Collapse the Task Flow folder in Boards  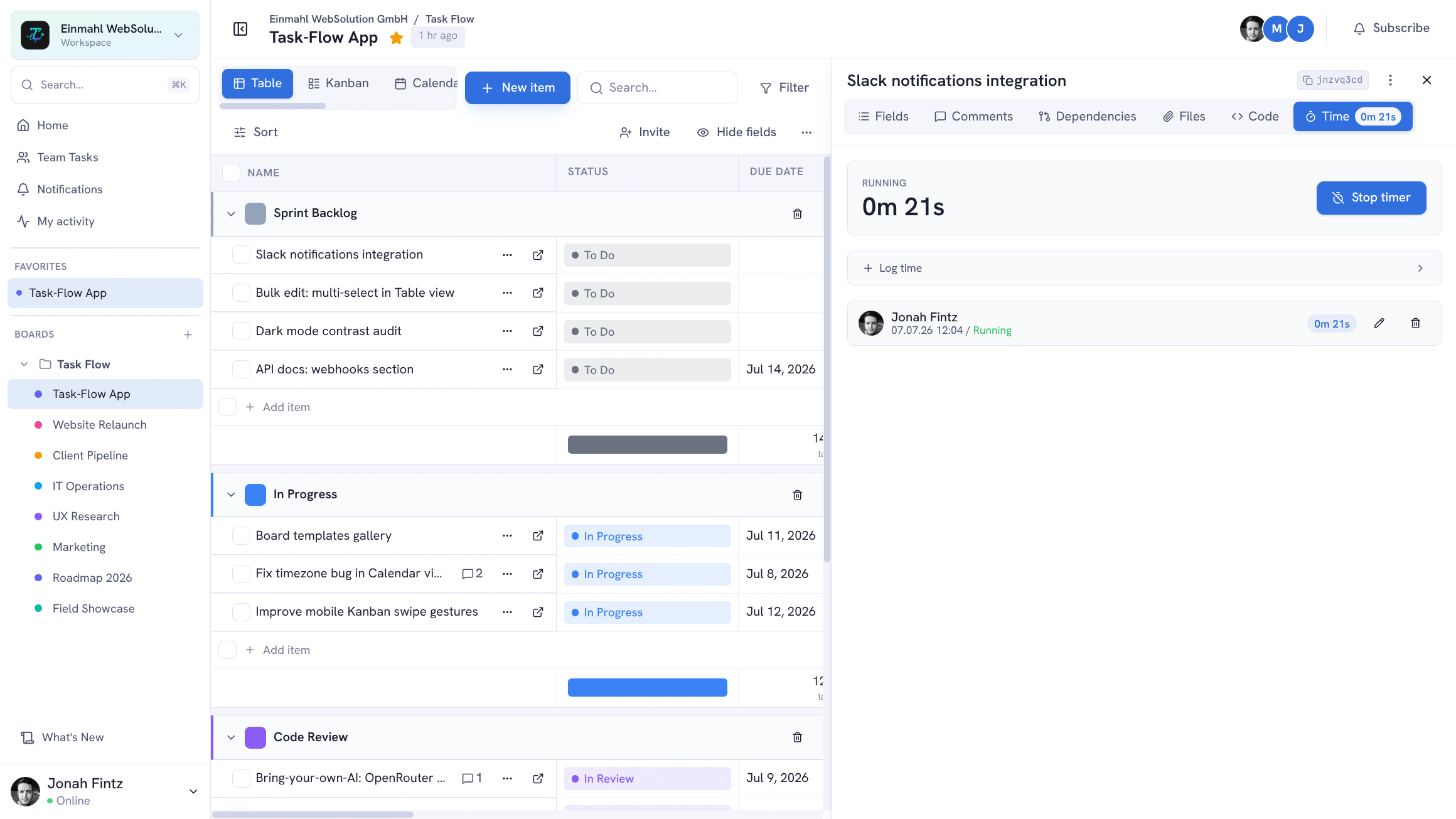click(24, 364)
